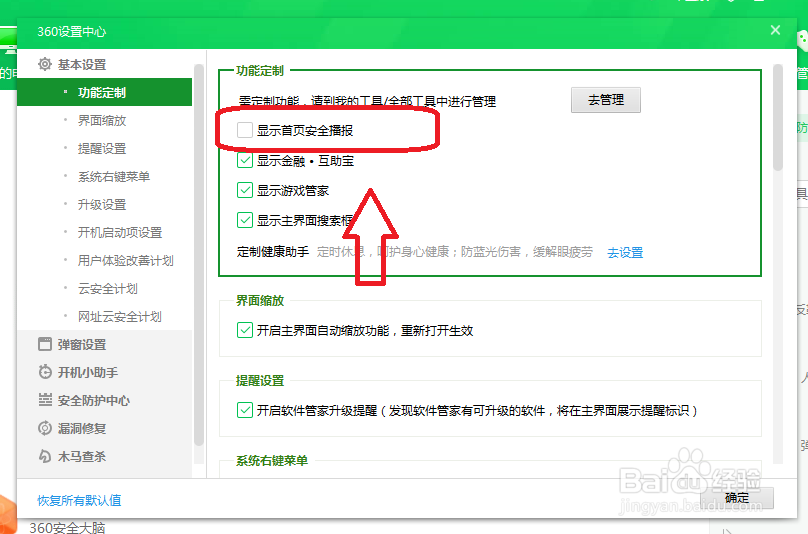Confirm settings with 确定 button
808x534 pixels.
737,498
